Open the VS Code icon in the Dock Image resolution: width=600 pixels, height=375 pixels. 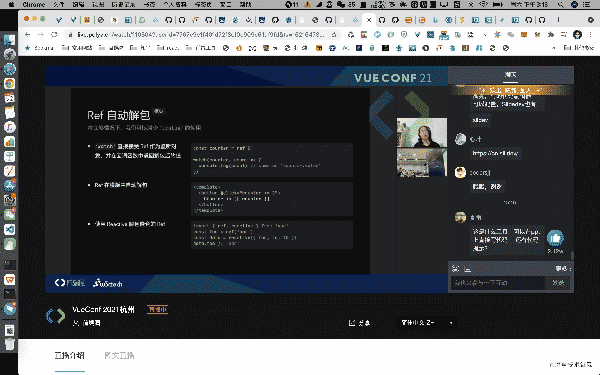click(10, 229)
